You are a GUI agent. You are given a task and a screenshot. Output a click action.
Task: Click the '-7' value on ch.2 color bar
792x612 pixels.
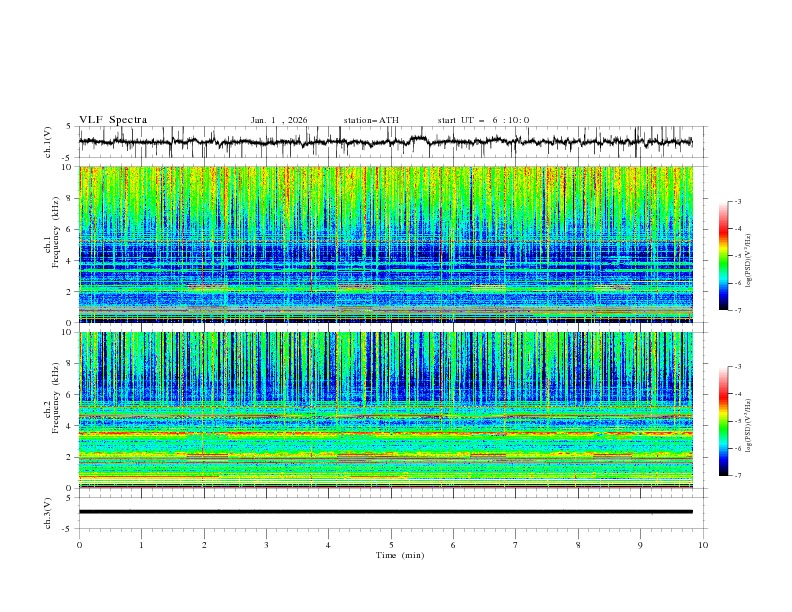coord(738,476)
